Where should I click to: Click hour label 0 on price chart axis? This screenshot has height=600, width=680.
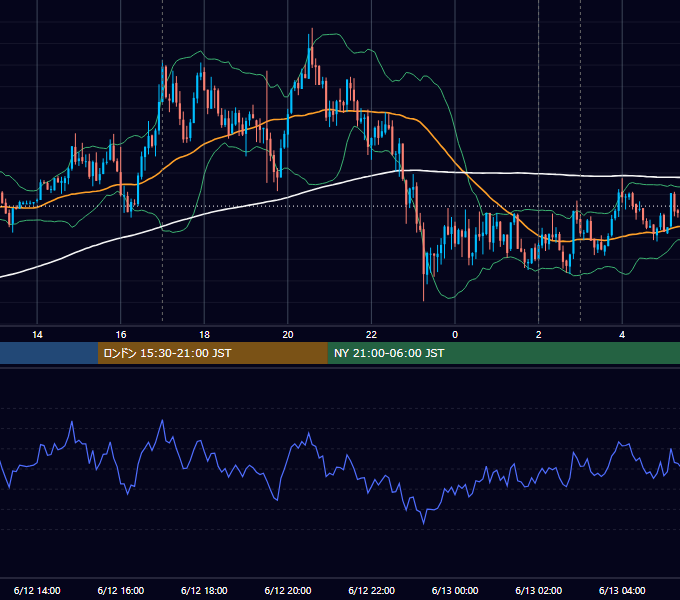click(x=455, y=335)
